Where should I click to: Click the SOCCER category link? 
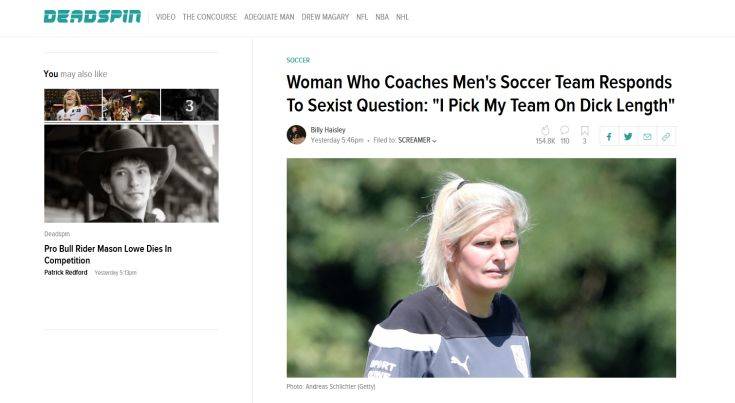(x=298, y=60)
